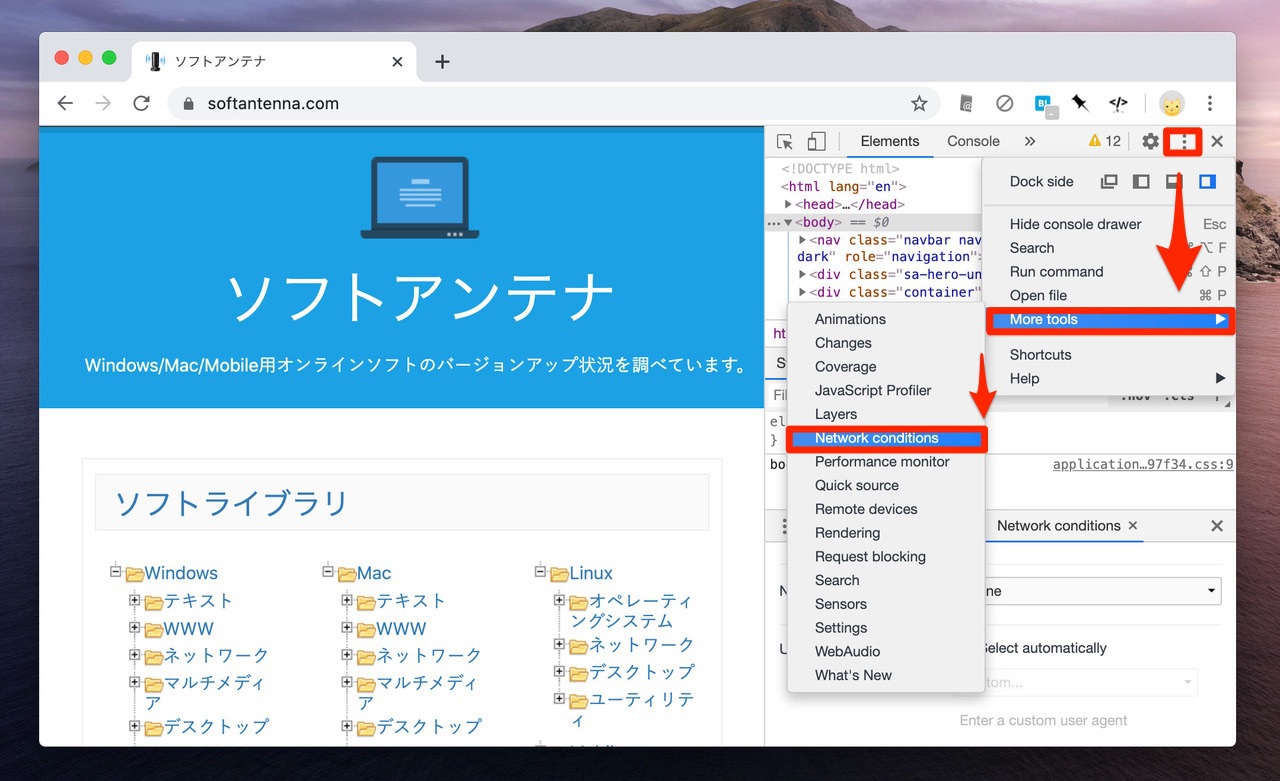The width and height of the screenshot is (1280, 781).
Task: Expand the head element node
Action: click(x=789, y=204)
